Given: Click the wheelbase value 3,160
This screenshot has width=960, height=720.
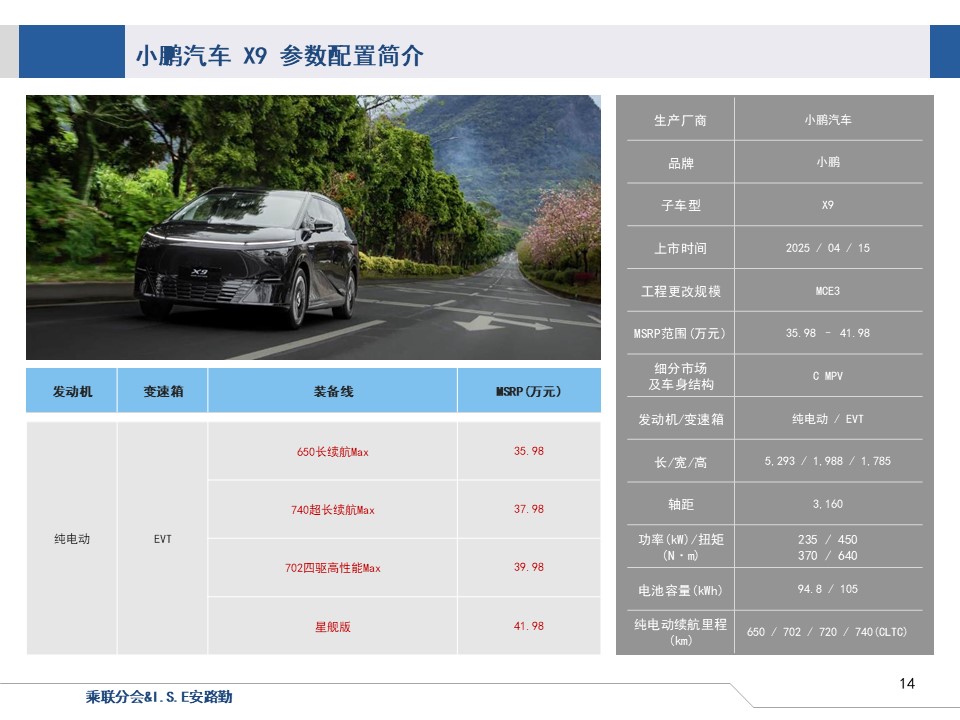Looking at the screenshot, I should (x=828, y=504).
